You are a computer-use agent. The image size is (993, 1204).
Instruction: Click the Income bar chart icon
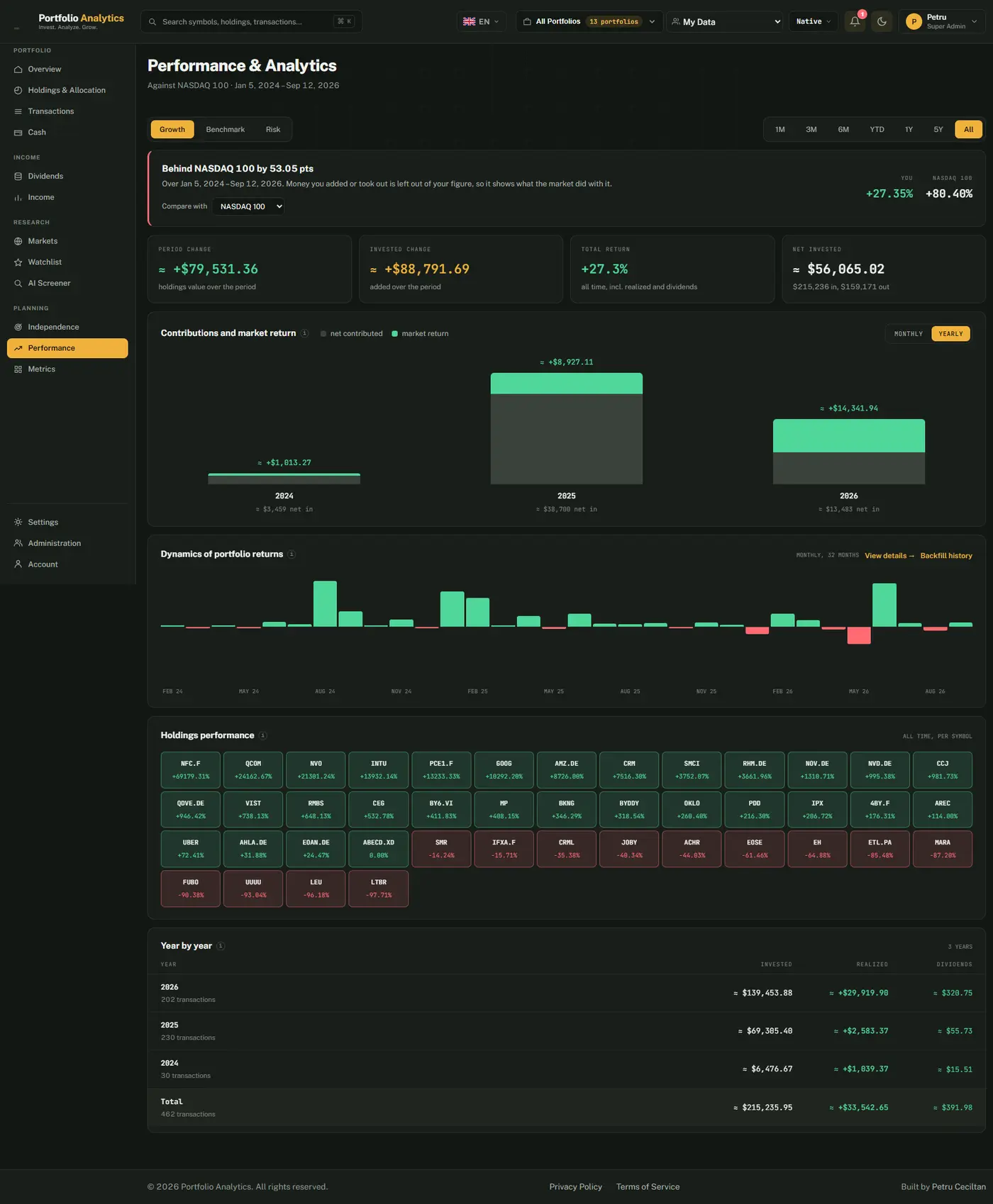pyautogui.click(x=18, y=198)
